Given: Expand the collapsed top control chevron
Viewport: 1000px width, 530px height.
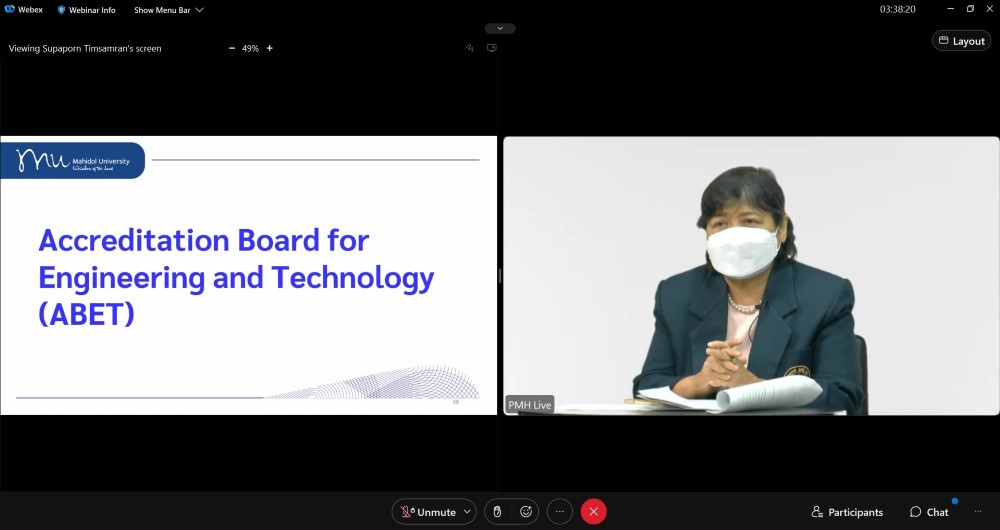Looking at the screenshot, I should pos(500,28).
